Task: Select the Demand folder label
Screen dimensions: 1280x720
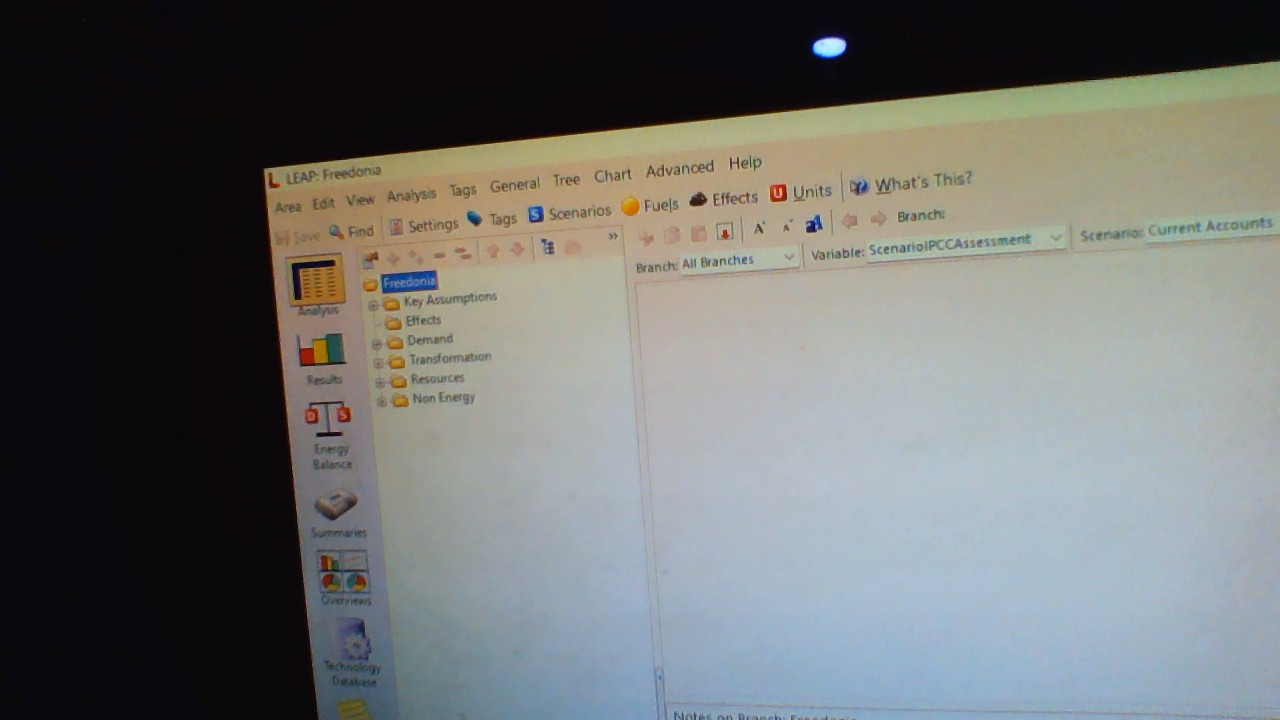Action: click(x=430, y=340)
